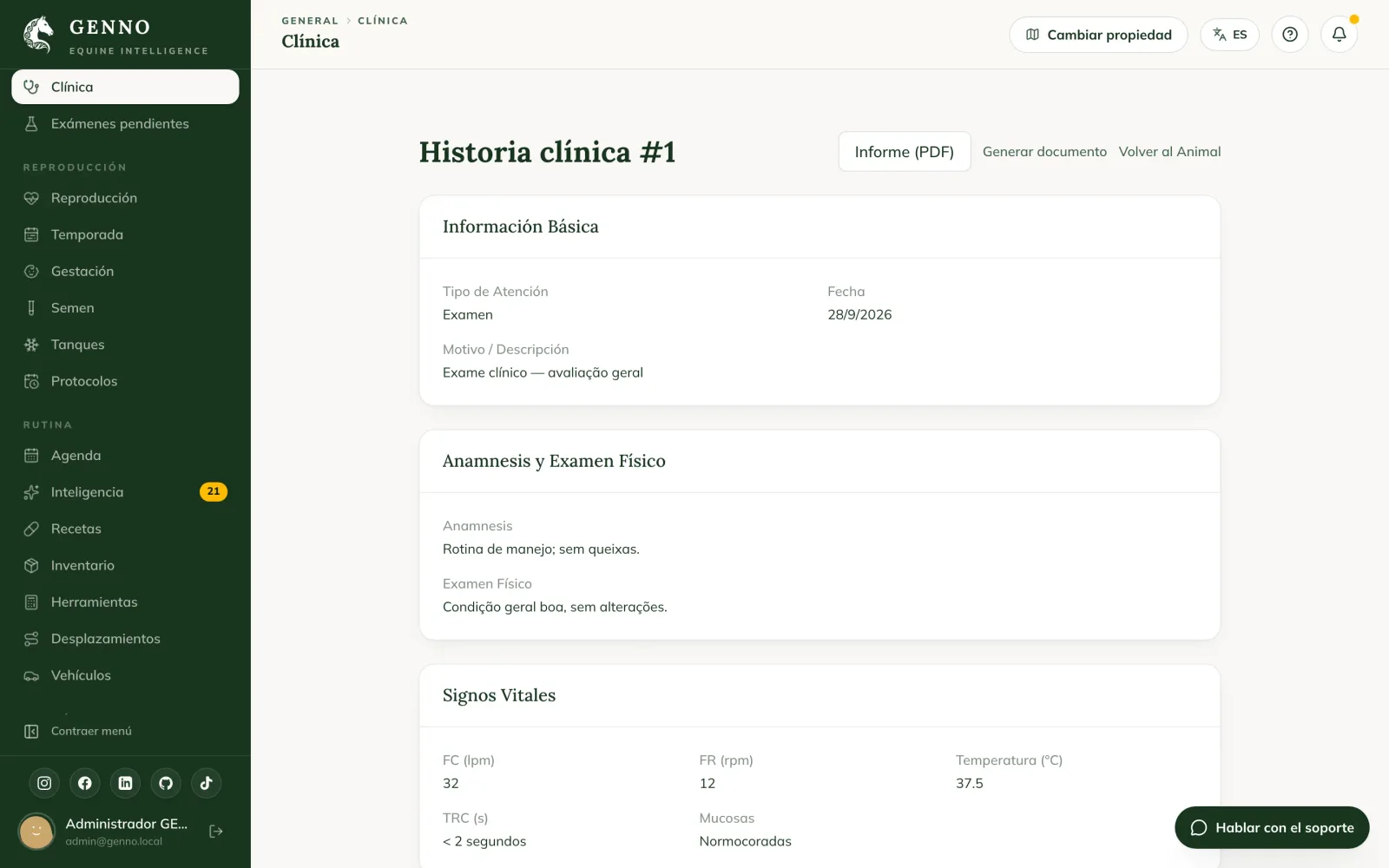
Task: Open the Instagram social link icon
Action: tap(44, 783)
